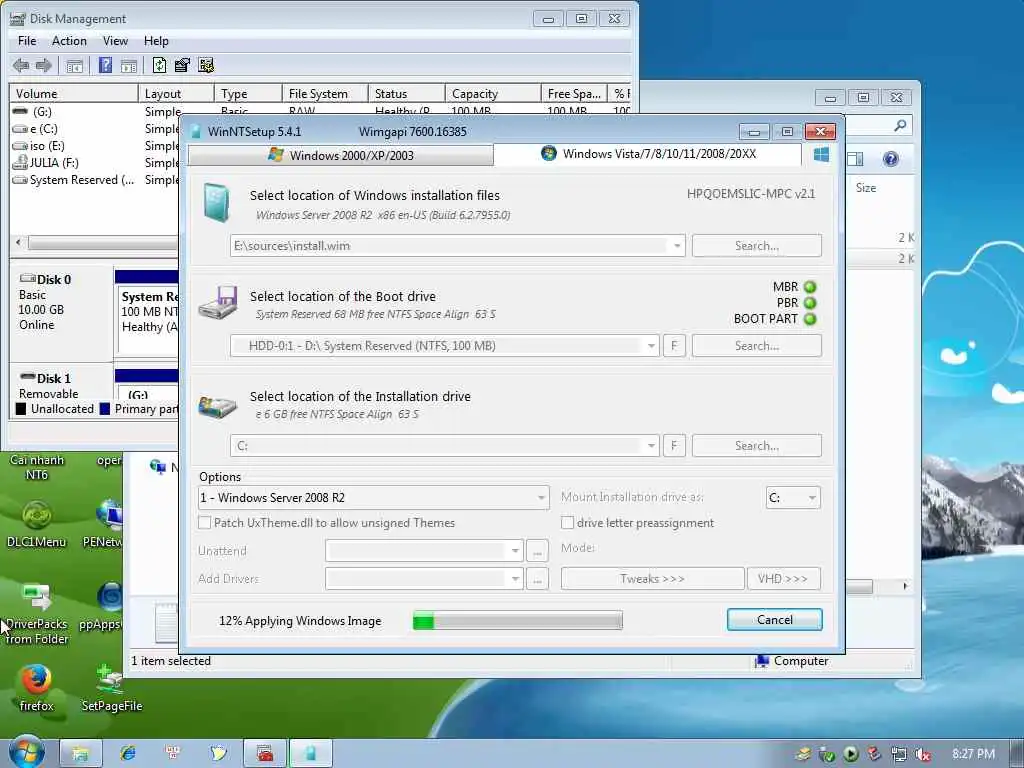This screenshot has height=768, width=1024.
Task: Open Internet Explorer from the taskbar
Action: pos(127,753)
